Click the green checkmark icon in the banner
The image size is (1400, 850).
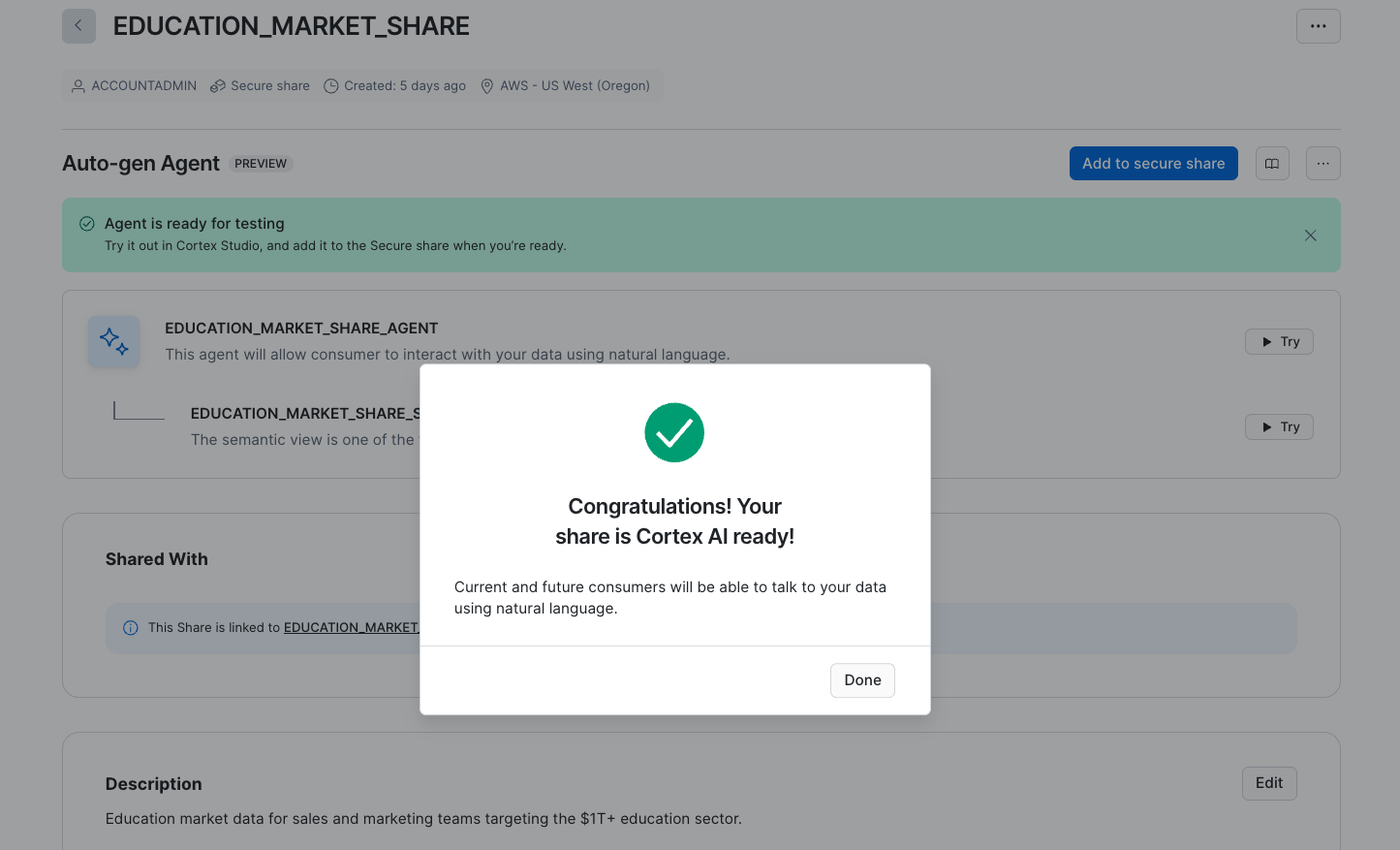[87, 224]
